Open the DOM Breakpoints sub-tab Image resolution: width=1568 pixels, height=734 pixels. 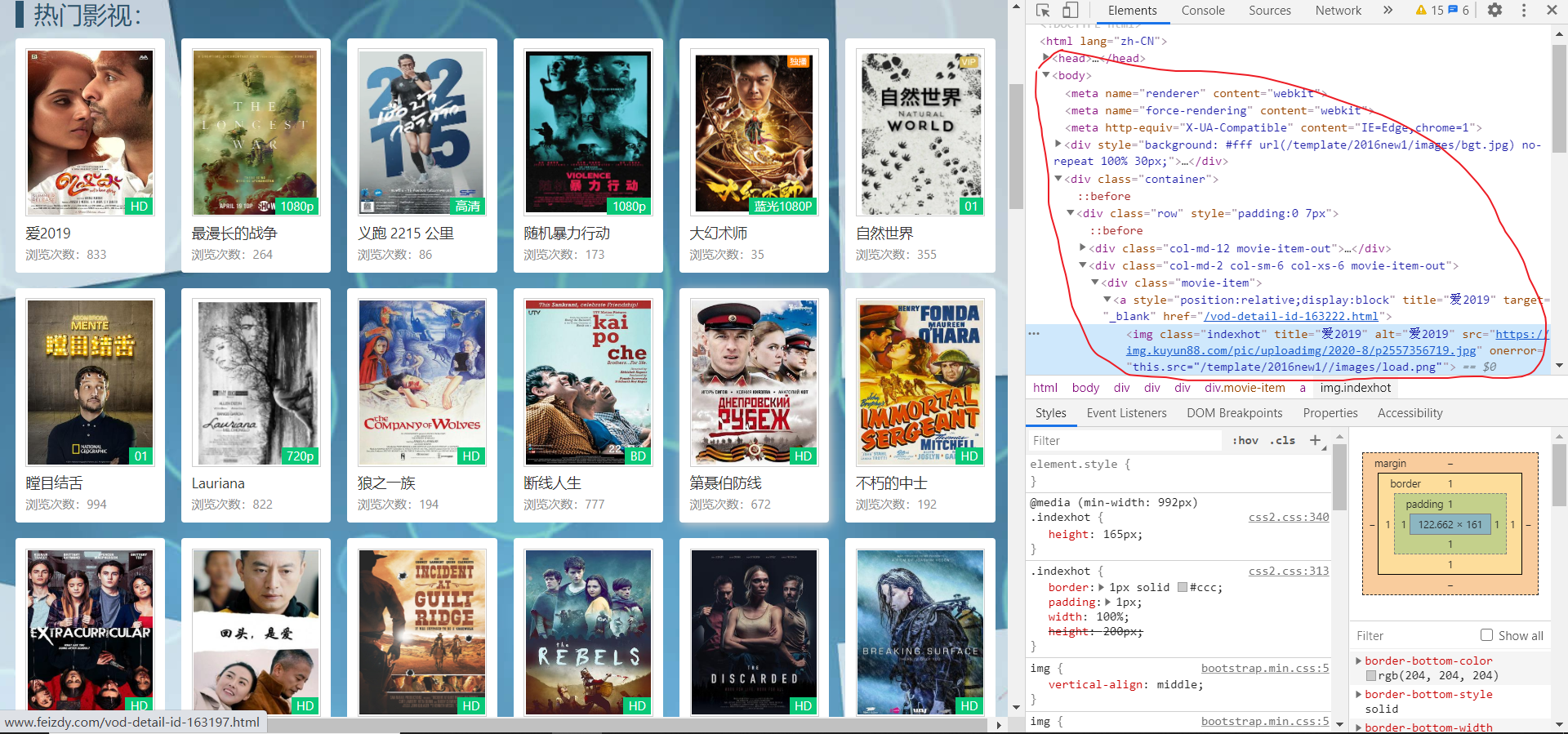[1234, 413]
